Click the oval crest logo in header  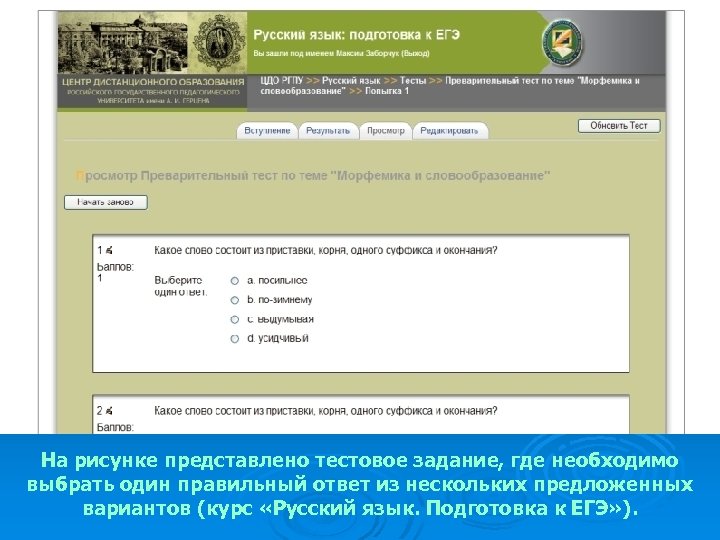click(219, 44)
